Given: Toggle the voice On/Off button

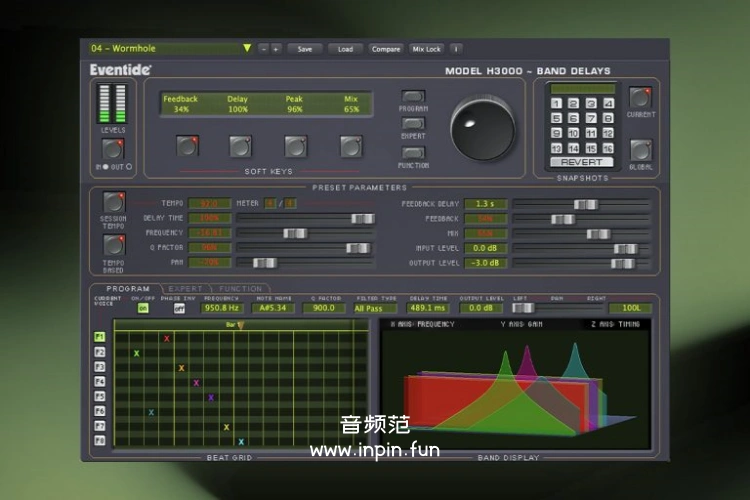Looking at the screenshot, I should pyautogui.click(x=143, y=309).
